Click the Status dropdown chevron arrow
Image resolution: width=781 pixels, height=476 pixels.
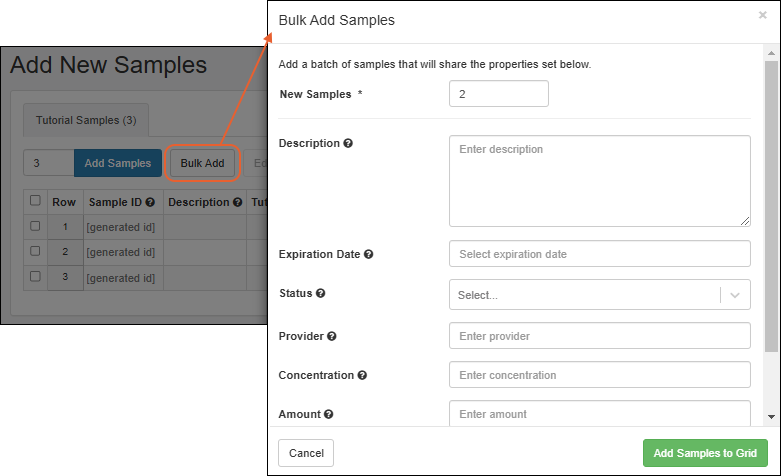pyautogui.click(x=735, y=295)
